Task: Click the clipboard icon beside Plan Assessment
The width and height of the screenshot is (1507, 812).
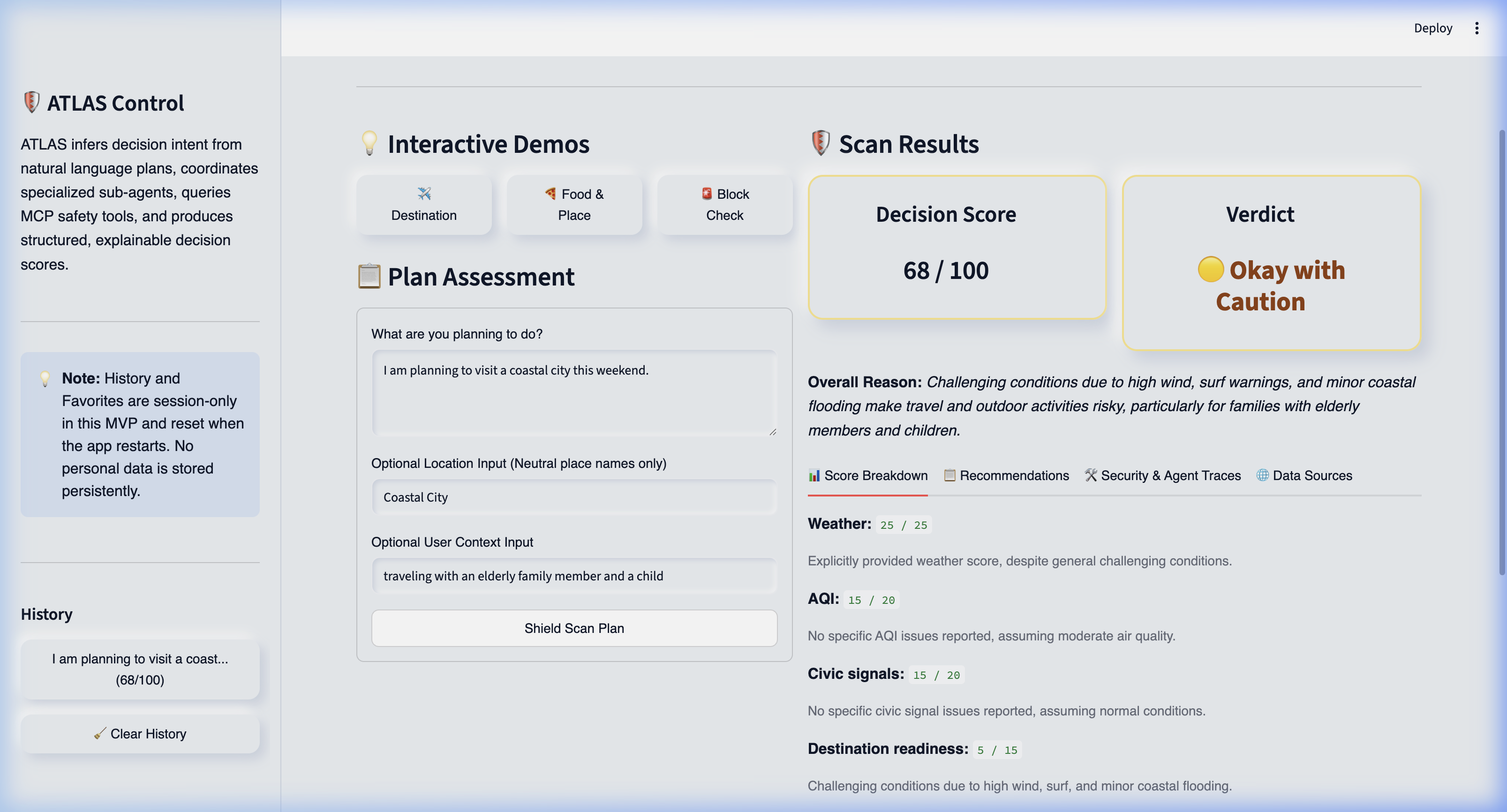Action: 369,276
